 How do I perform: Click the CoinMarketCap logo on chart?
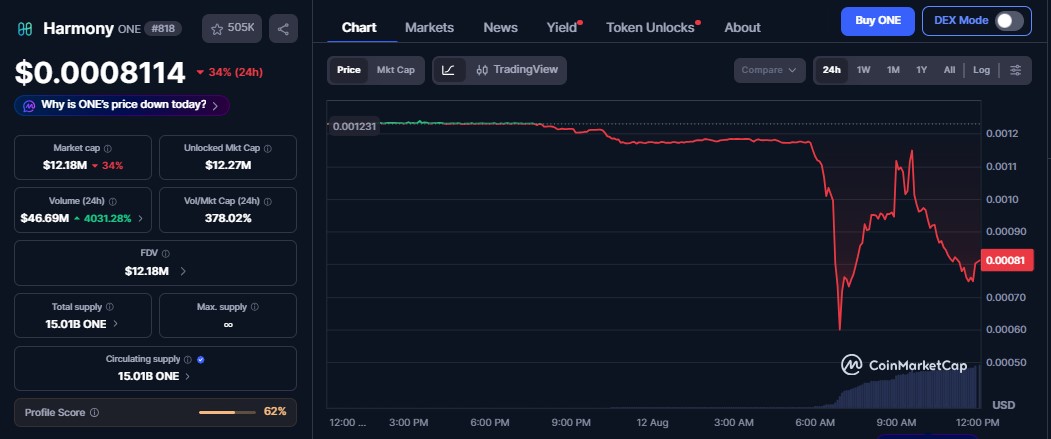point(904,365)
